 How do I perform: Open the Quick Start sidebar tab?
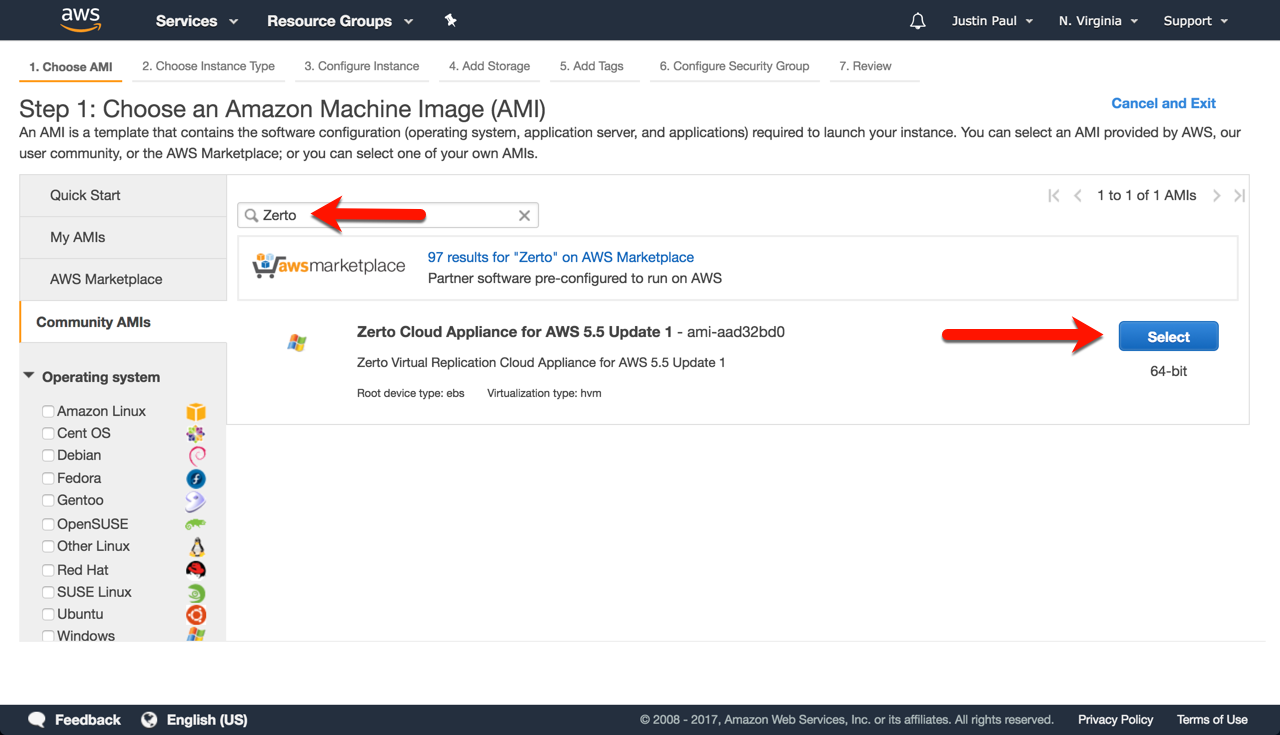123,195
